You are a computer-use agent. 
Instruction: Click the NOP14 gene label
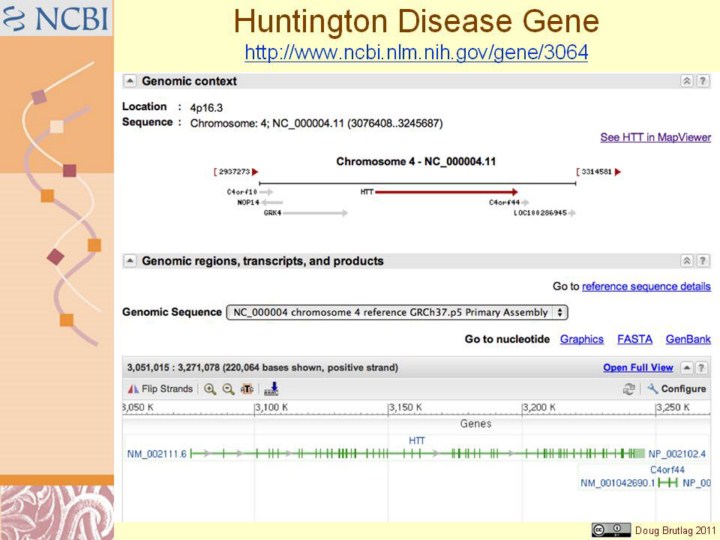[x=248, y=202]
